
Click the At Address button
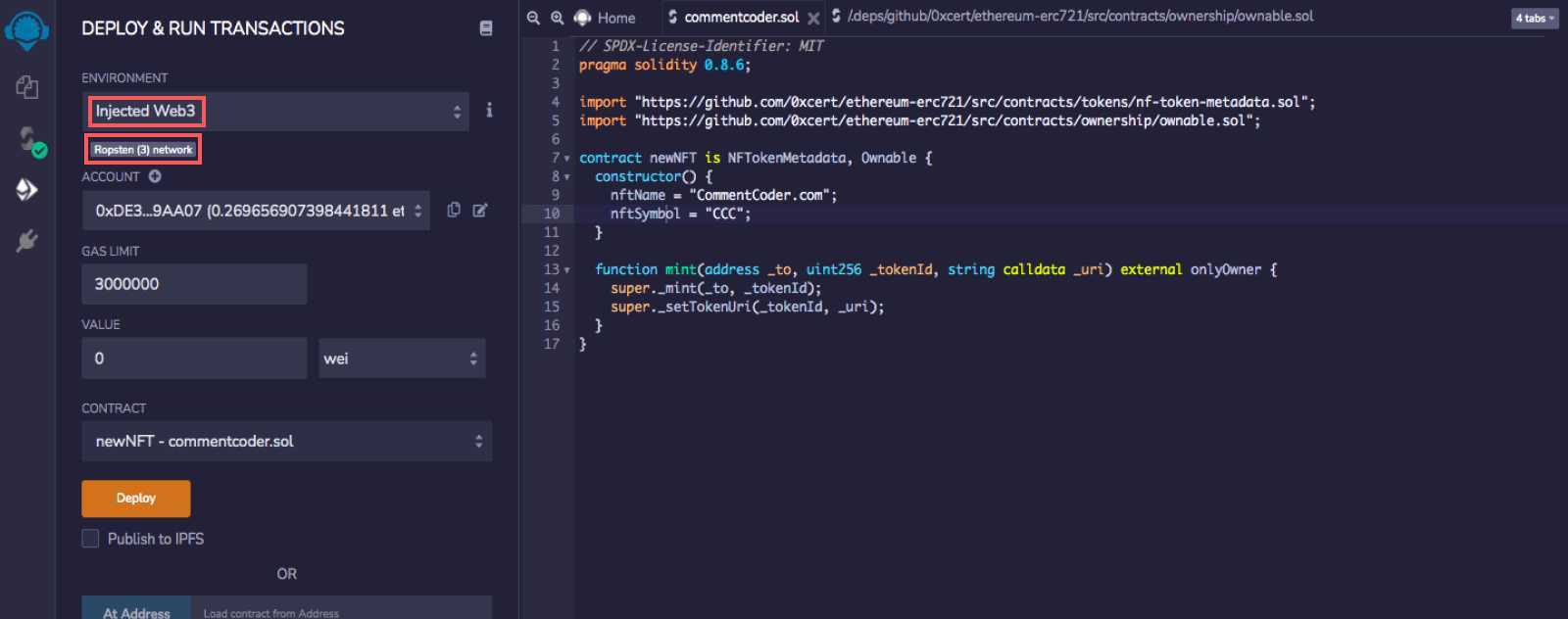(x=136, y=609)
